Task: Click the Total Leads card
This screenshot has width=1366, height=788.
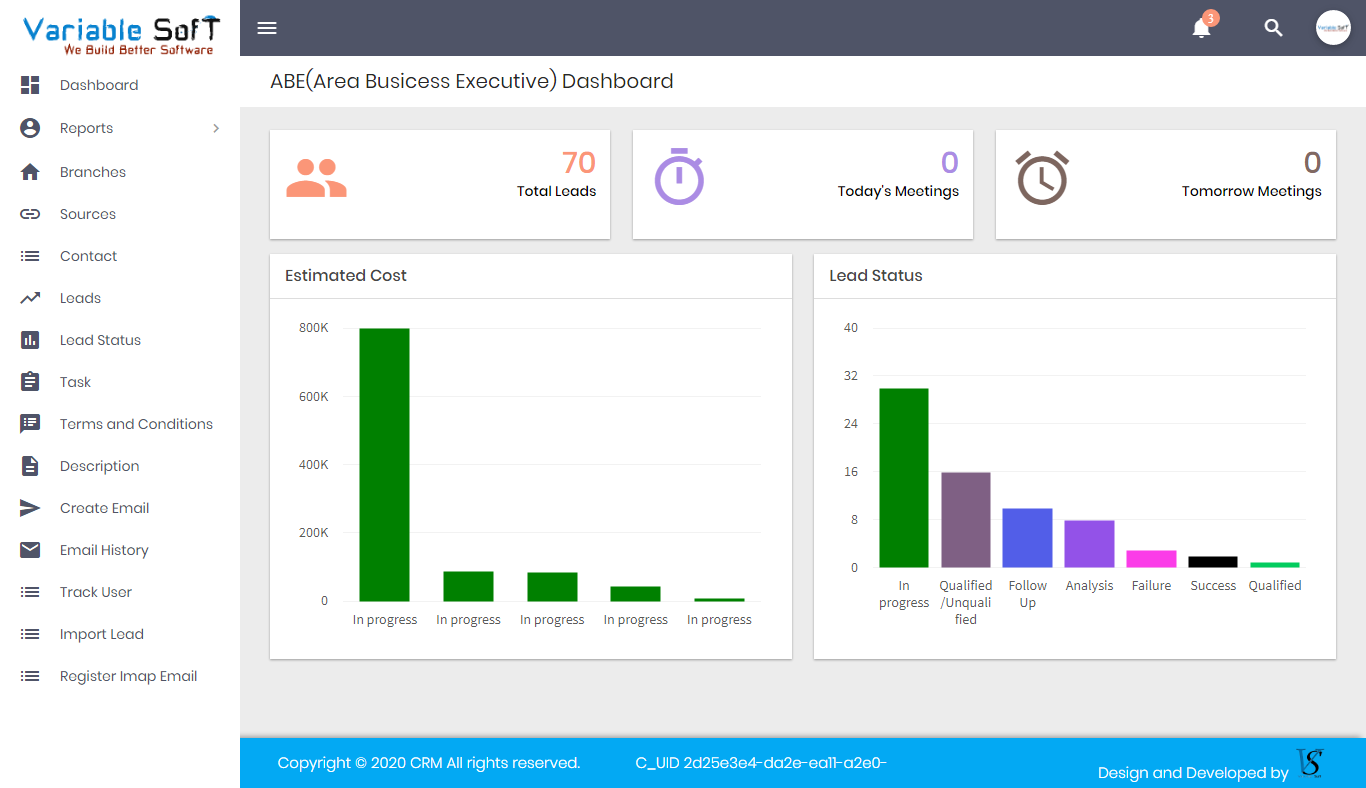Action: 440,184
